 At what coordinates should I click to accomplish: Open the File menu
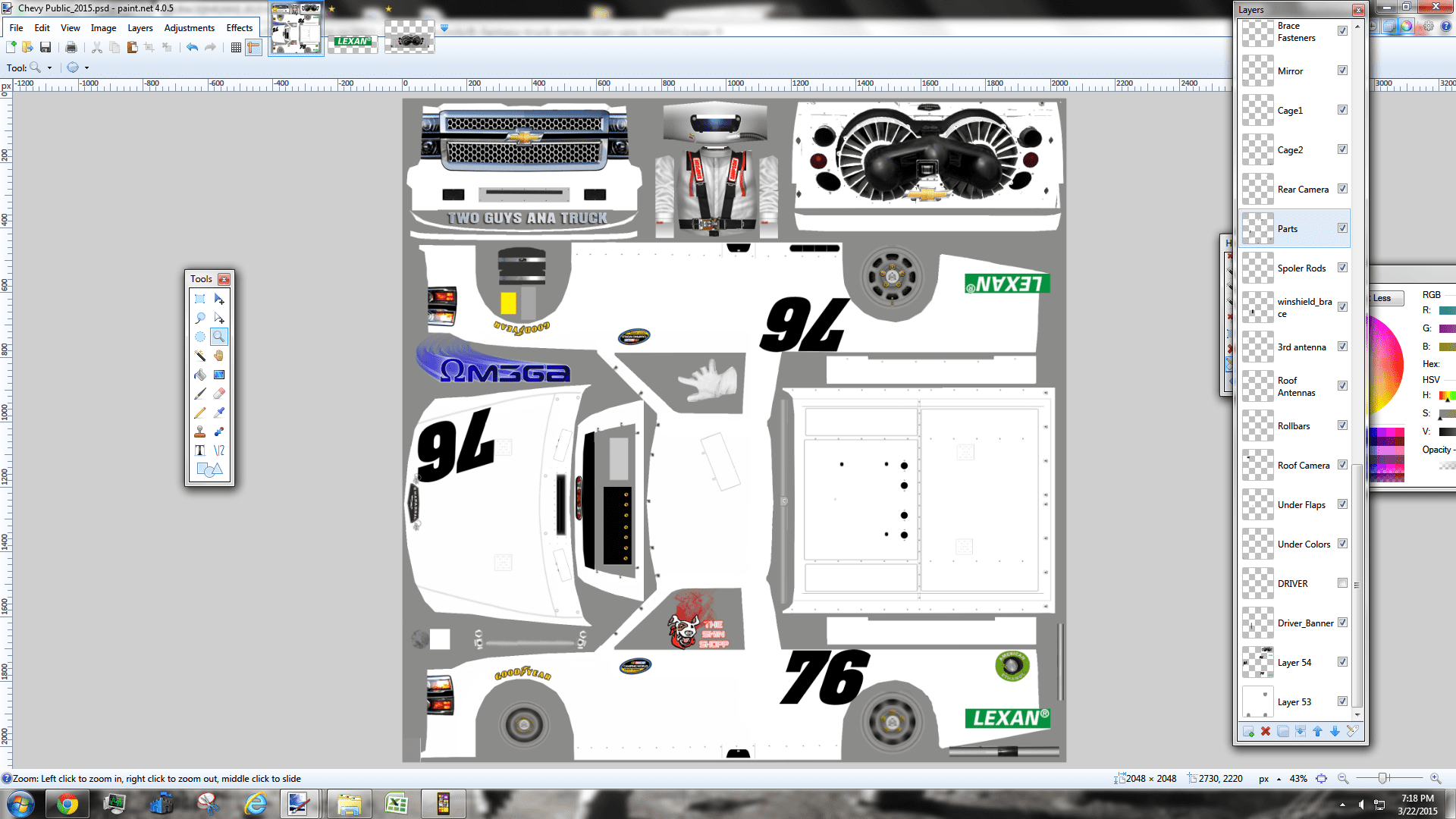coord(16,28)
